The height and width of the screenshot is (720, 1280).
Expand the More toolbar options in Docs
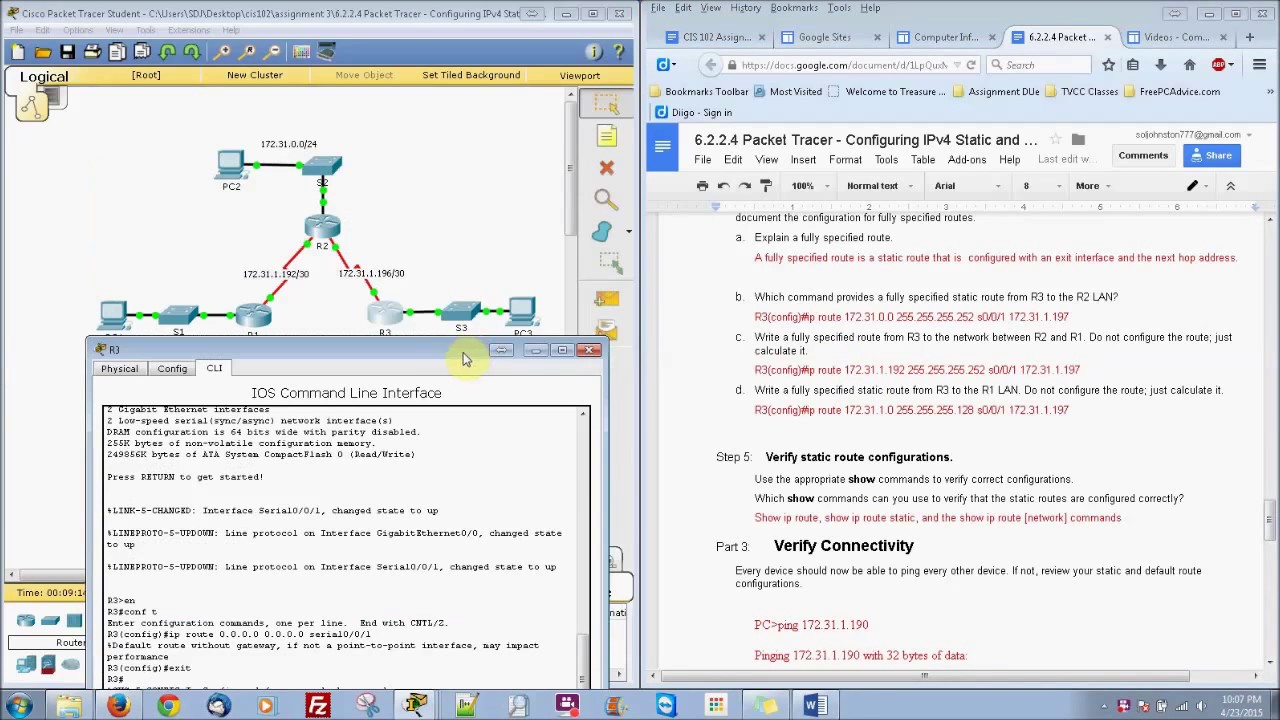point(1092,186)
